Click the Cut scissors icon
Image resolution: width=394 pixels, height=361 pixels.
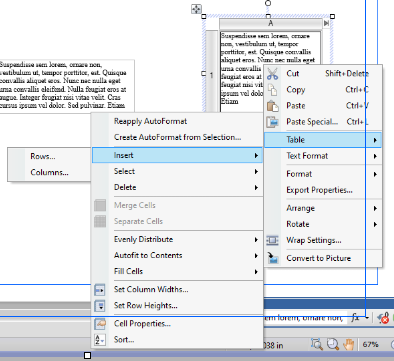click(x=272, y=74)
